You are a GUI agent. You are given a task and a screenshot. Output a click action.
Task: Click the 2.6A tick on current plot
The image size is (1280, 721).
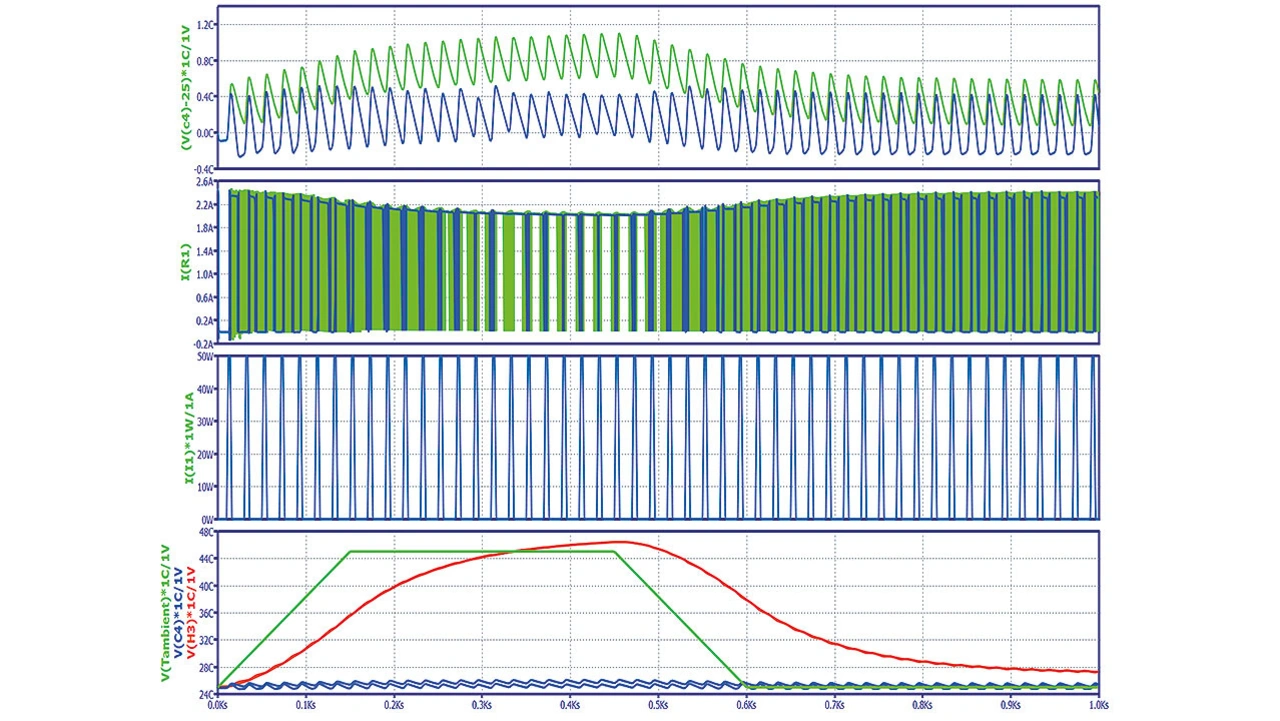(205, 182)
